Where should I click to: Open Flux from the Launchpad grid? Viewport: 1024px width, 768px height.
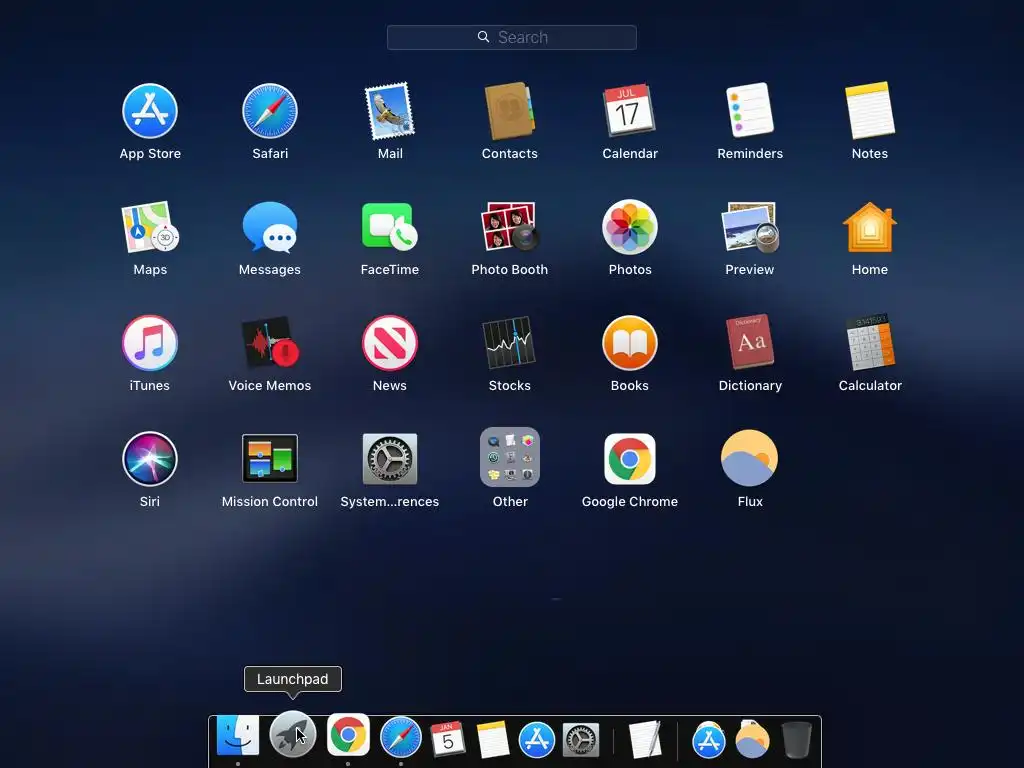750,458
